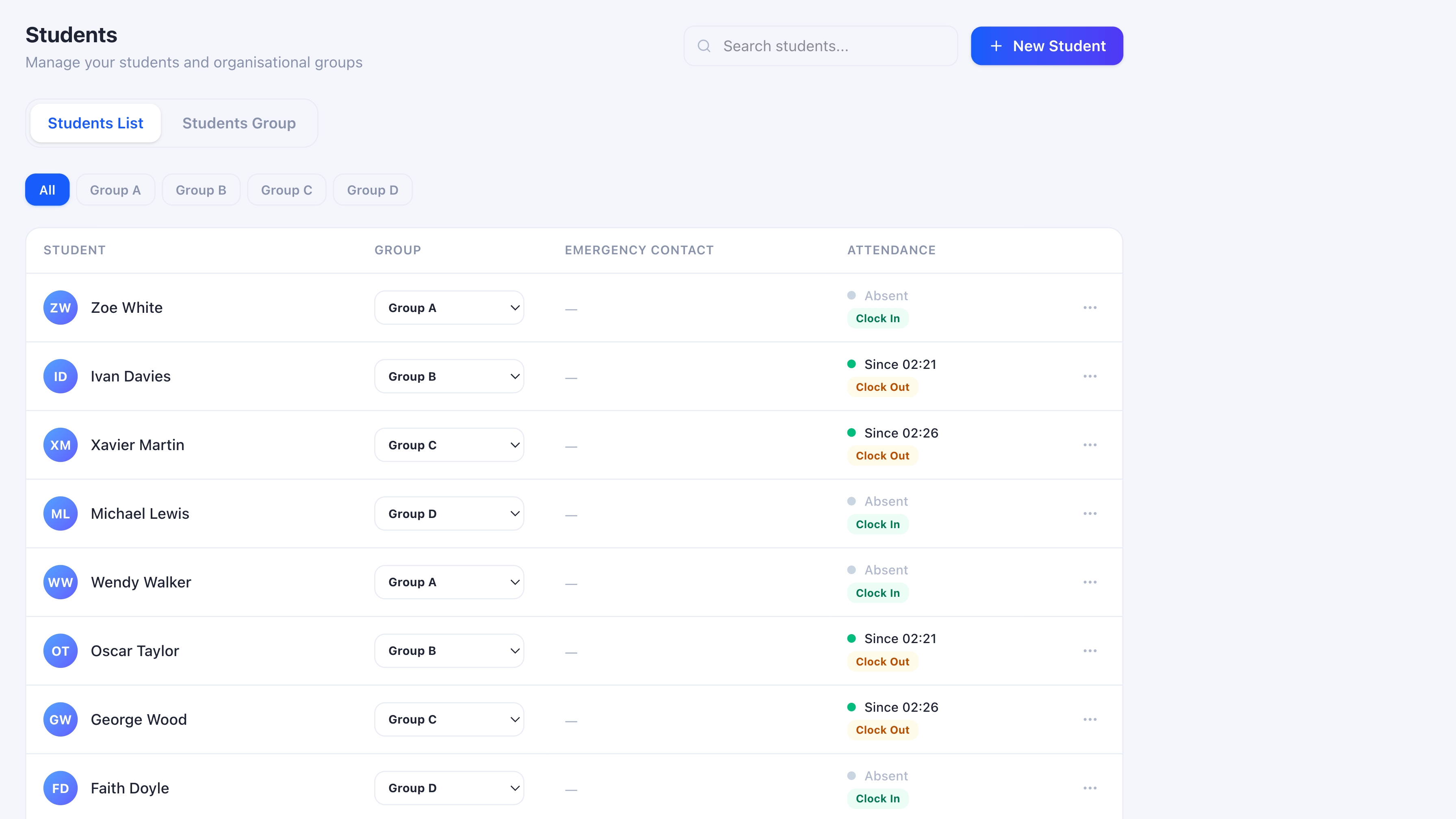Select the Group A filter chip
This screenshot has width=1456, height=819.
pyautogui.click(x=115, y=189)
